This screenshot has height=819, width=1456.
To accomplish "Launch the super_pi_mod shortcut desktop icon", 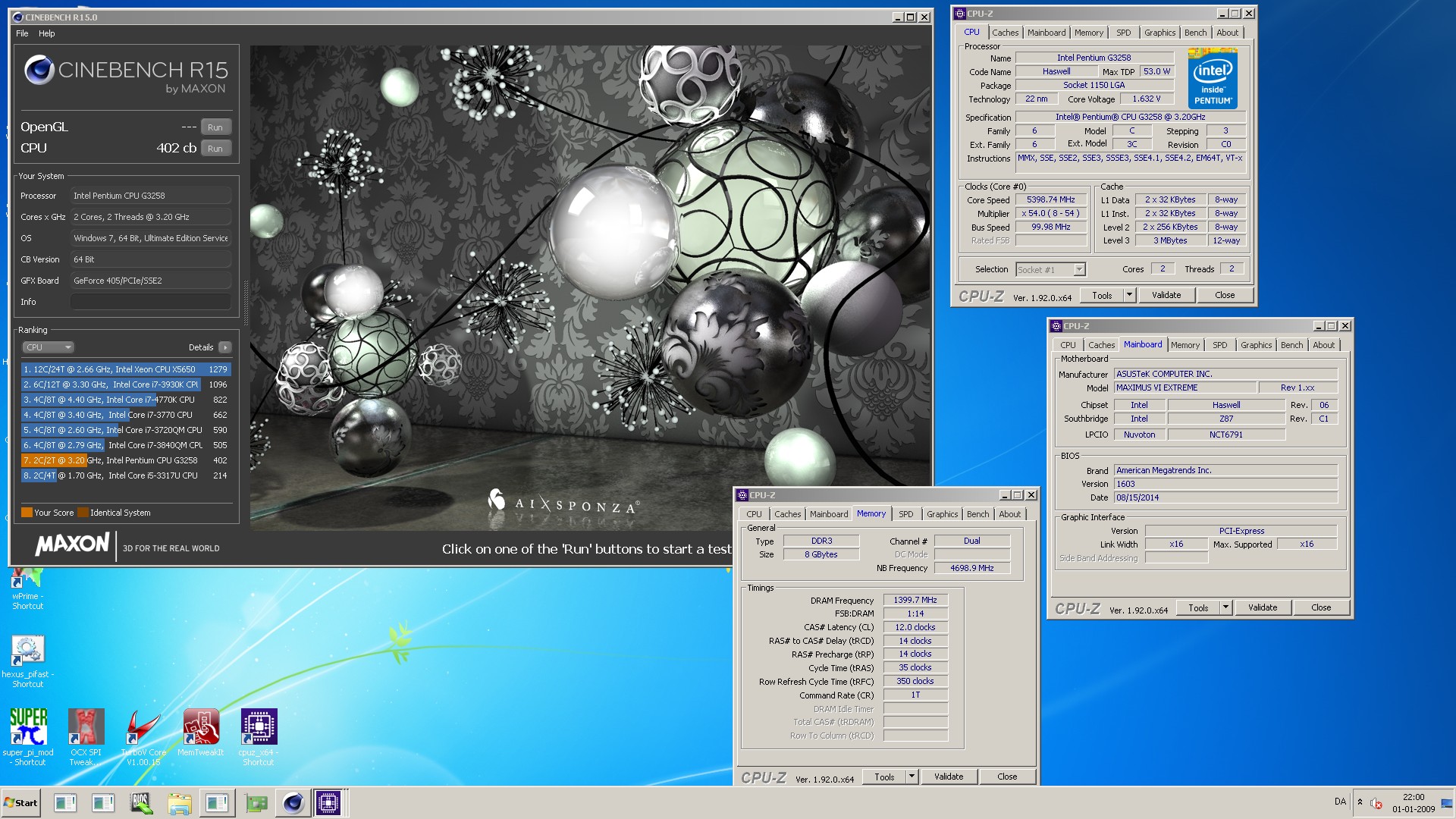I will (28, 736).
